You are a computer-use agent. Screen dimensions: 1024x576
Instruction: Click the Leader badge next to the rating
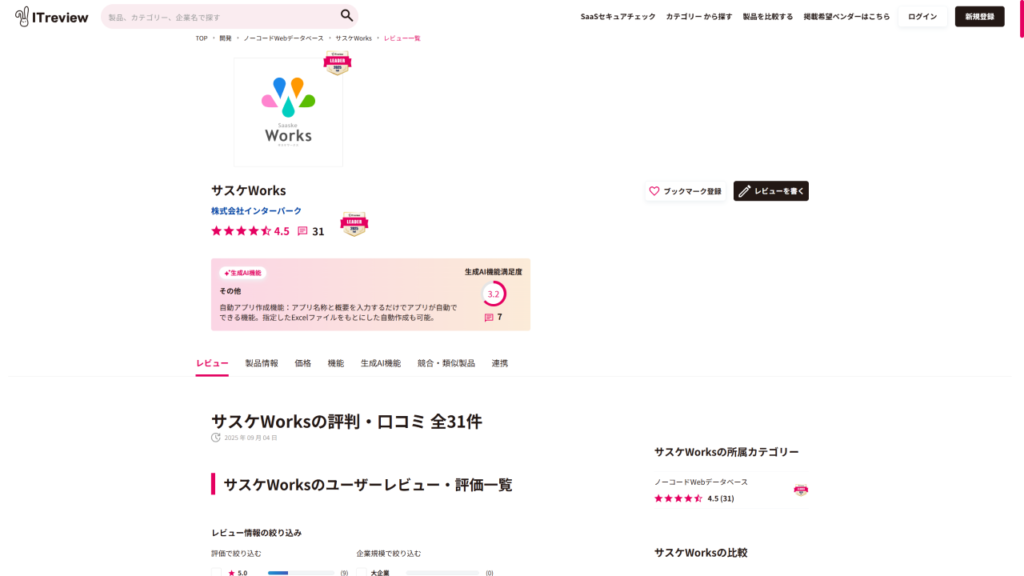[354, 224]
